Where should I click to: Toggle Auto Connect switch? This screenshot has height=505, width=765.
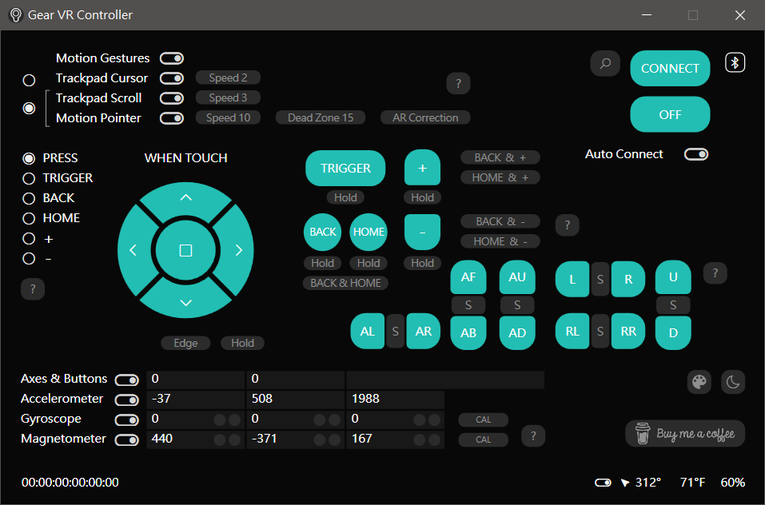pos(696,154)
